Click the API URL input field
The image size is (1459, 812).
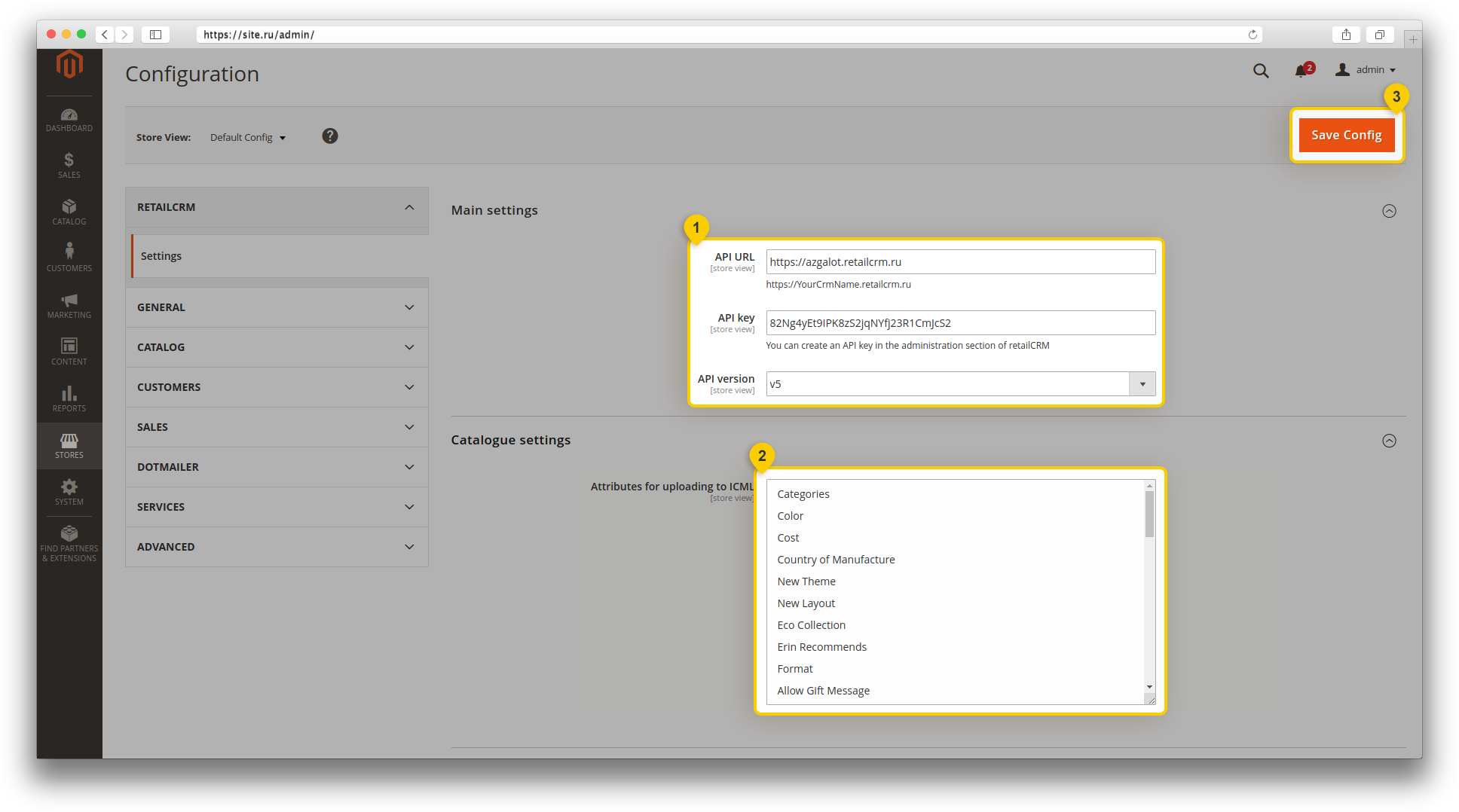tap(961, 262)
